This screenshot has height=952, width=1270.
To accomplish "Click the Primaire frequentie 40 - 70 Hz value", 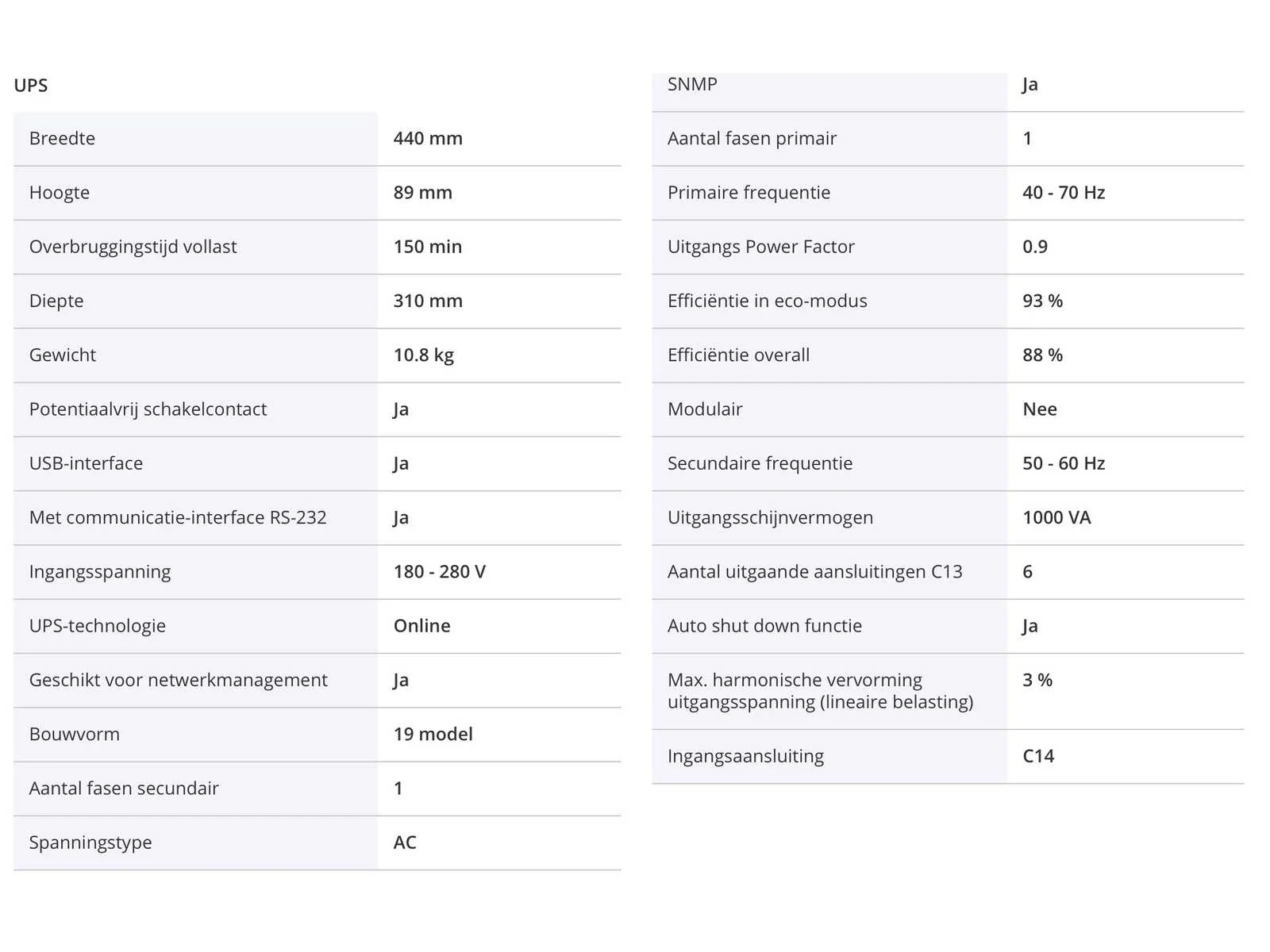I will click(1064, 193).
